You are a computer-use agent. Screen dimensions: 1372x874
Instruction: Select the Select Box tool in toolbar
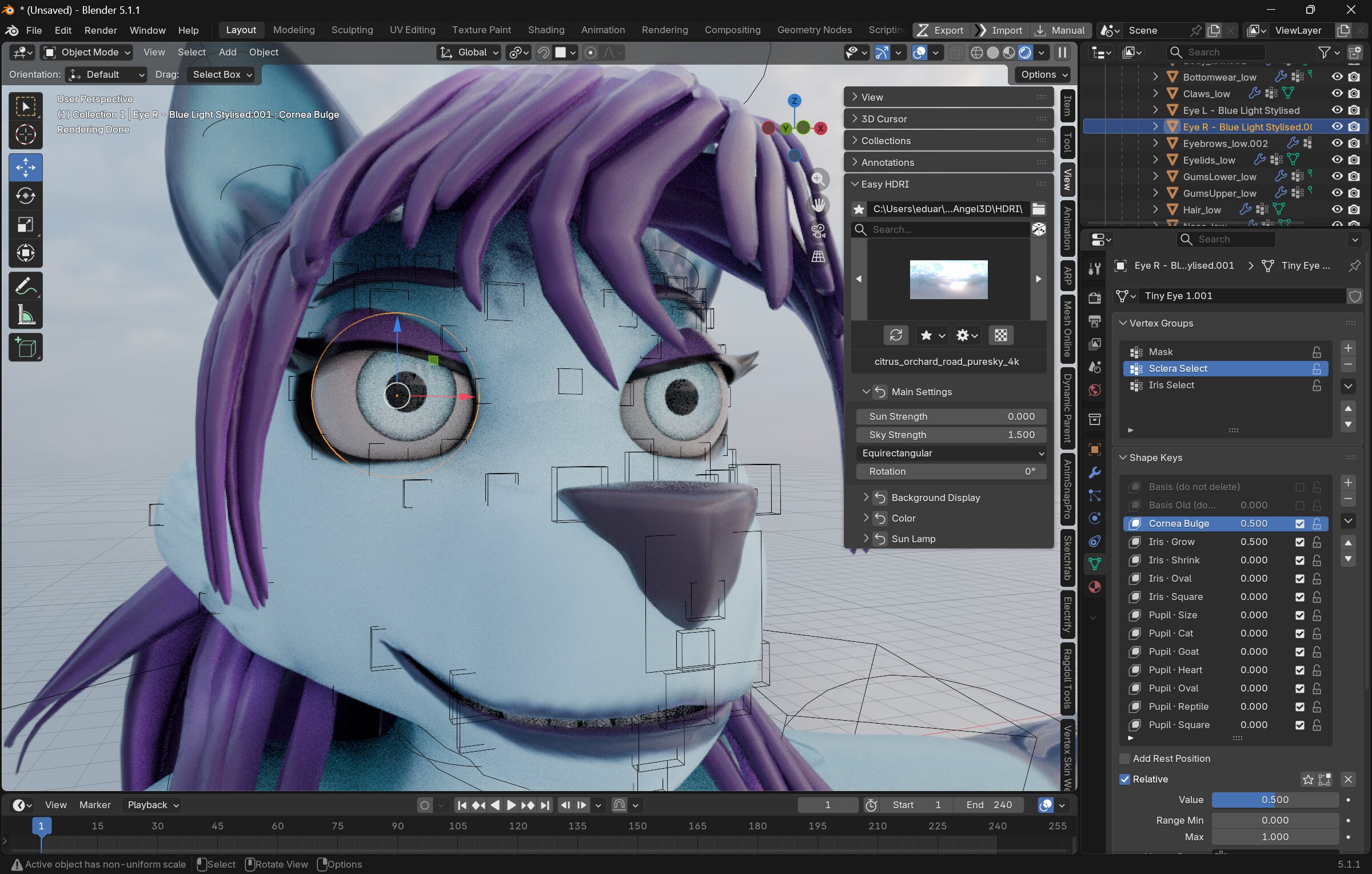pyautogui.click(x=25, y=106)
